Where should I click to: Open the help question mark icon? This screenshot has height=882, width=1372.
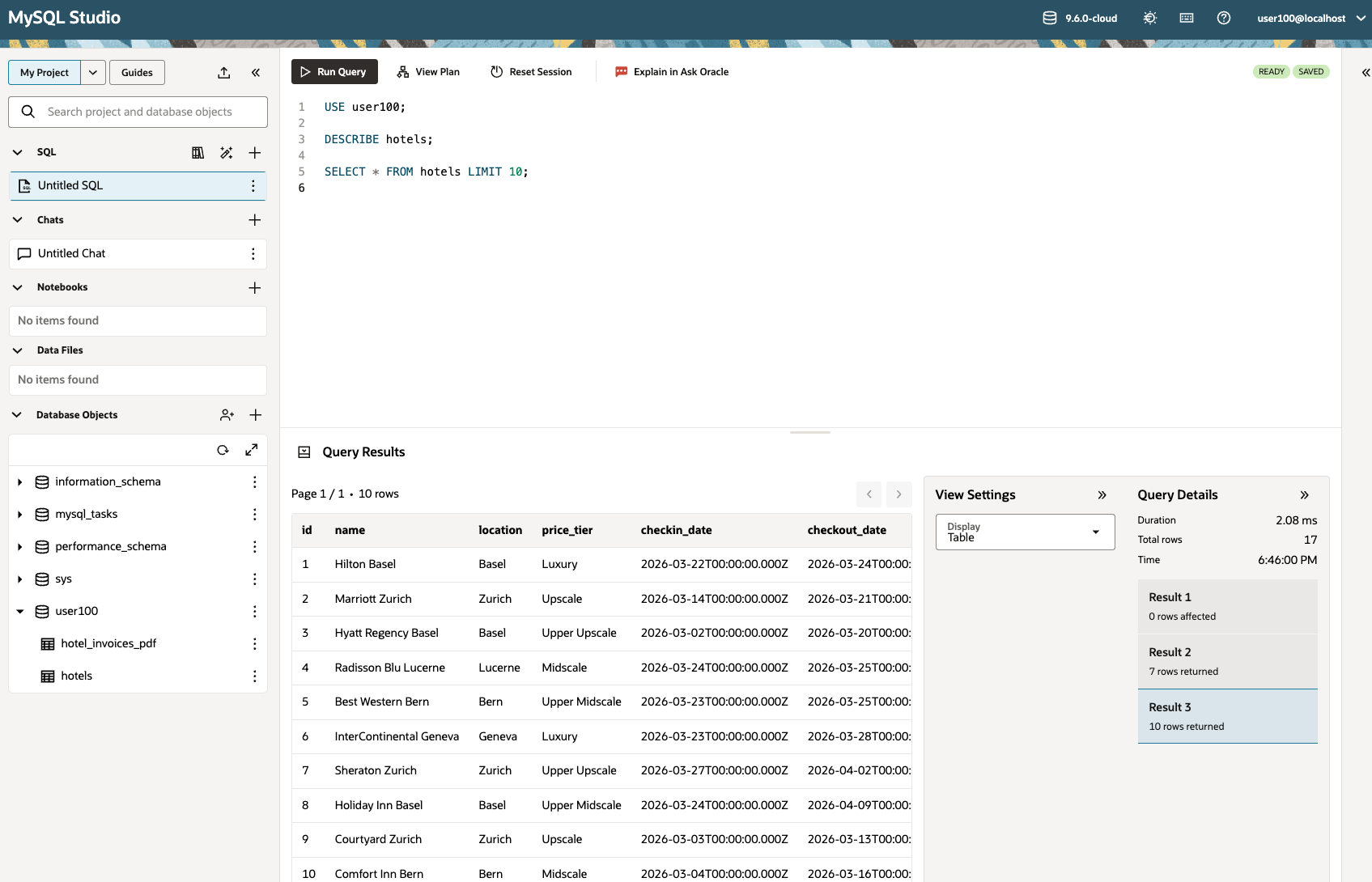[1224, 18]
